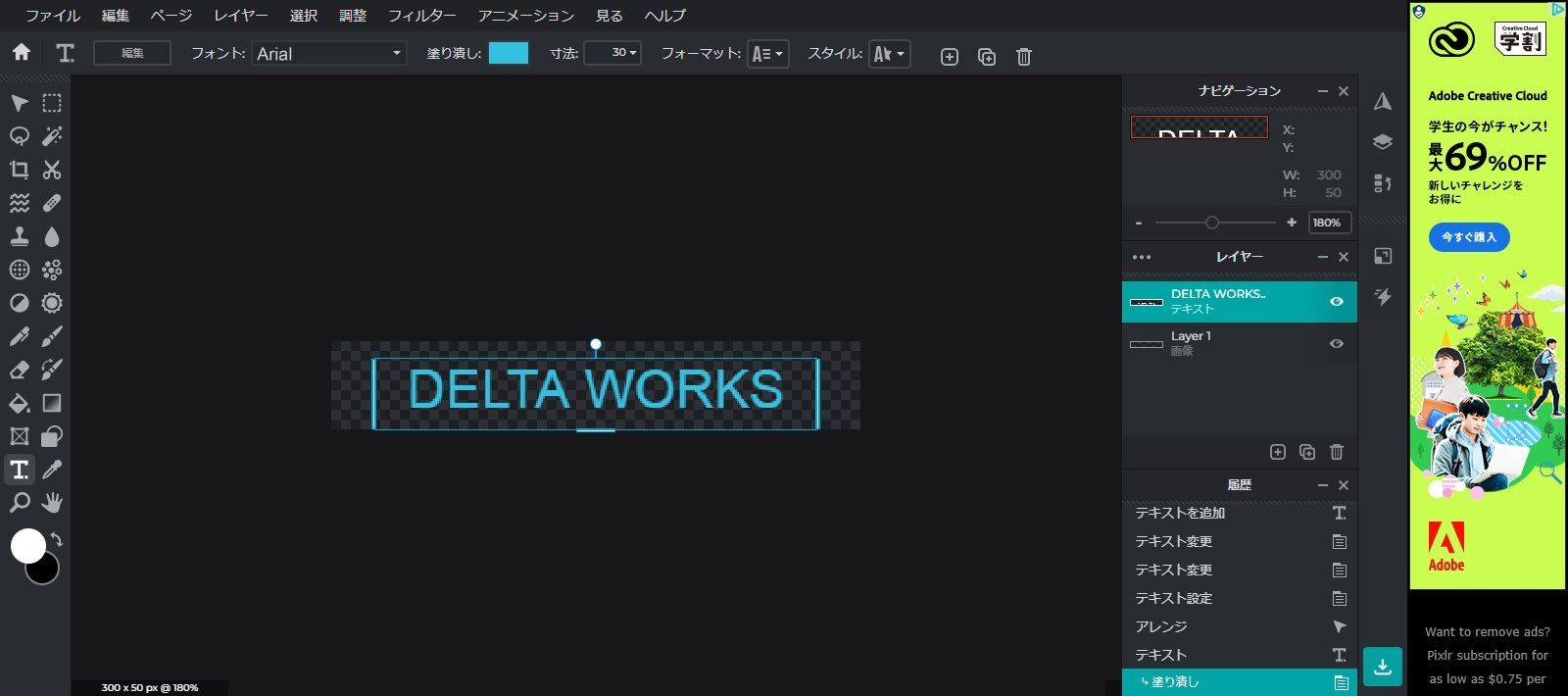Viewport: 1568px width, 696px height.
Task: Click the download save button
Action: pyautogui.click(x=1382, y=667)
